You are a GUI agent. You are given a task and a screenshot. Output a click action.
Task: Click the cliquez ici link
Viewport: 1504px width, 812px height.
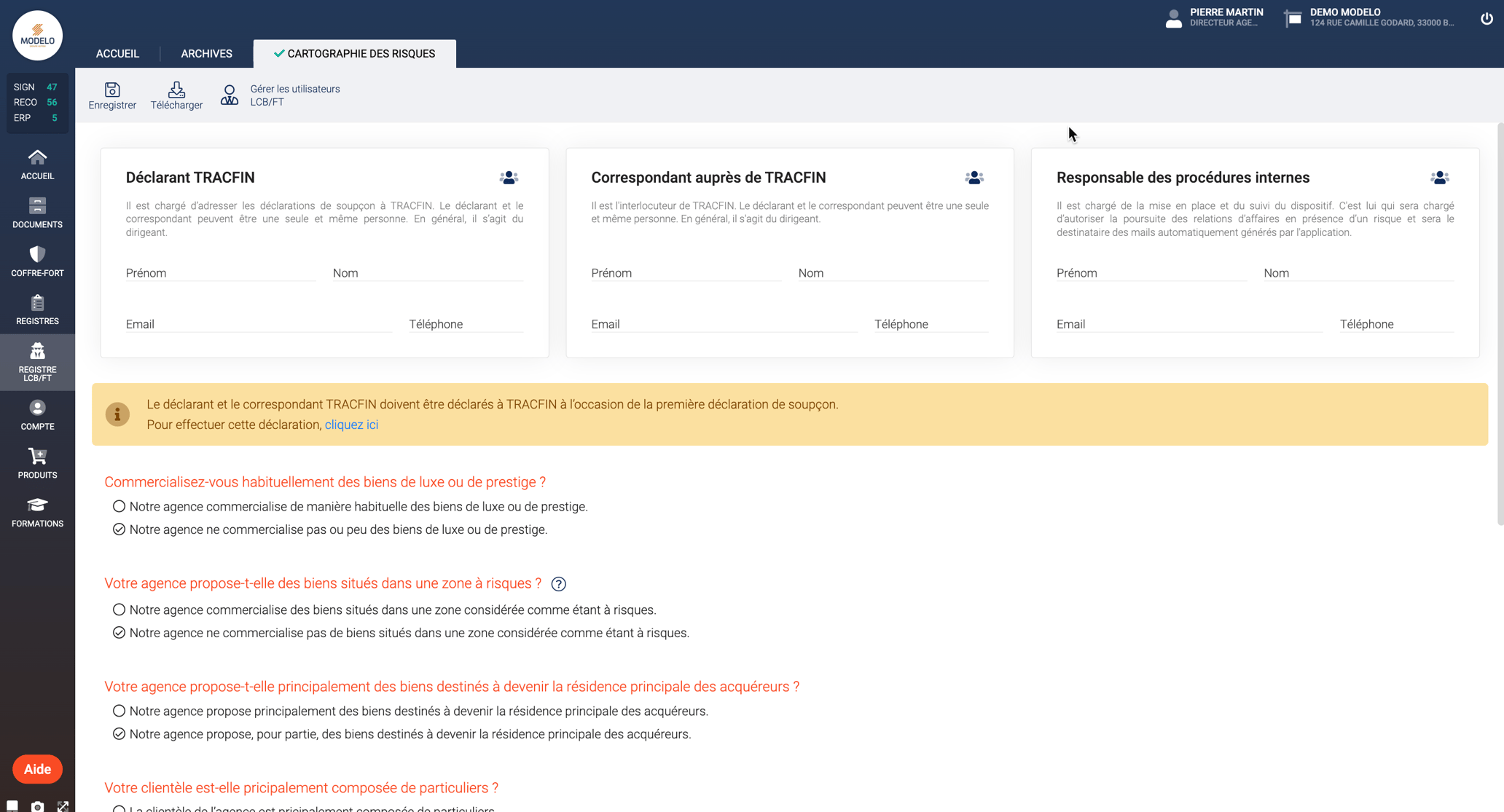click(x=351, y=424)
